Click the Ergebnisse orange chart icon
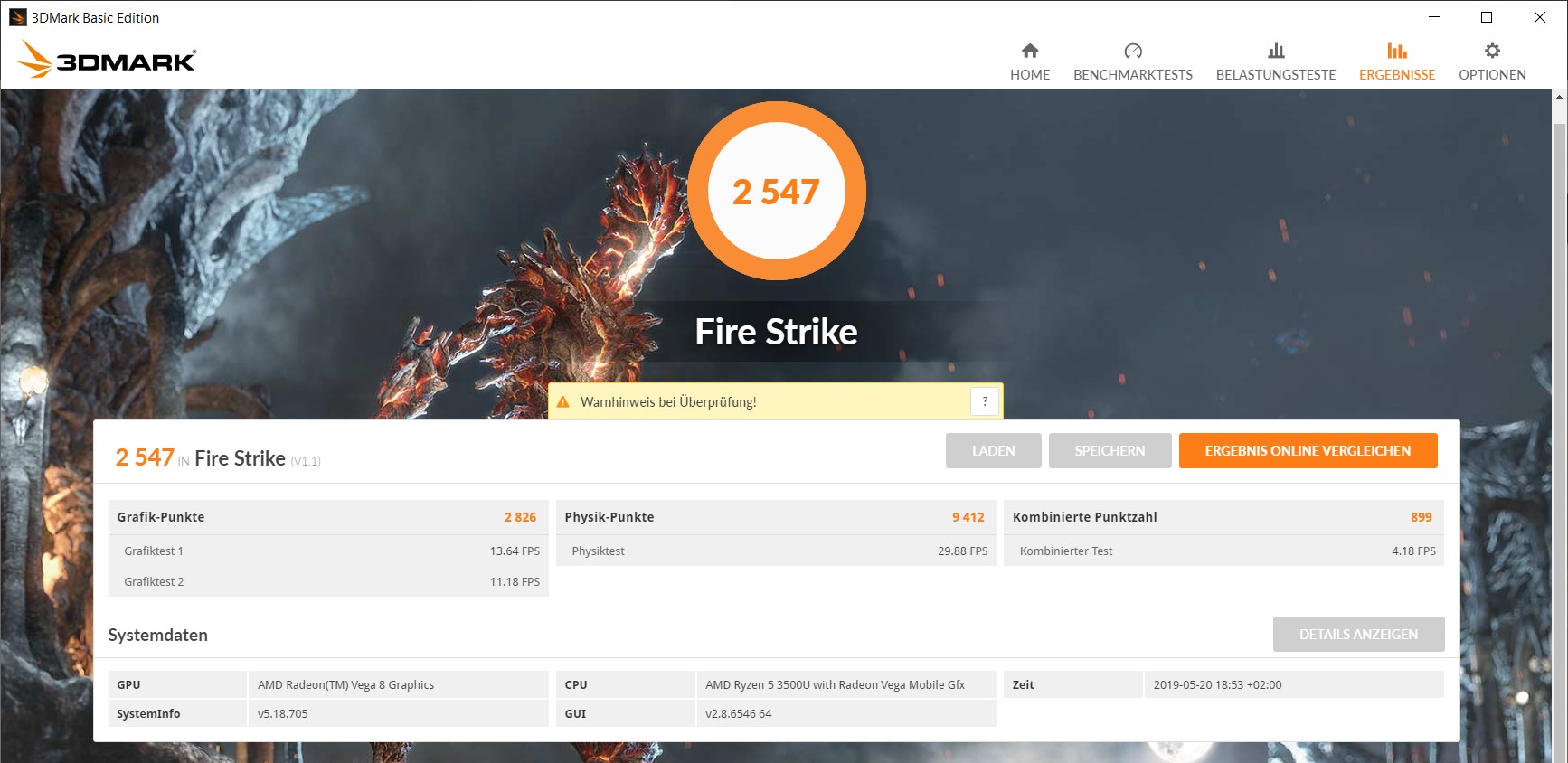Image resolution: width=1568 pixels, height=763 pixels. click(x=1397, y=51)
